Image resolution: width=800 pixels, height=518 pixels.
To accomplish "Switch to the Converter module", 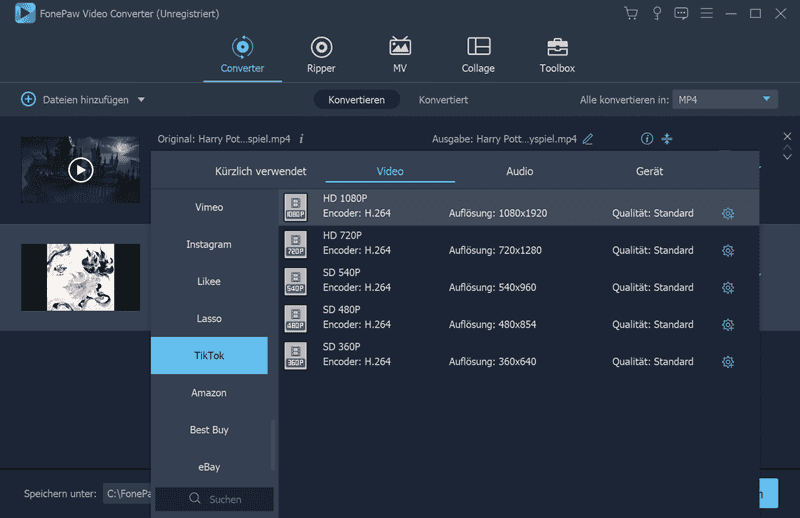I will [242, 56].
